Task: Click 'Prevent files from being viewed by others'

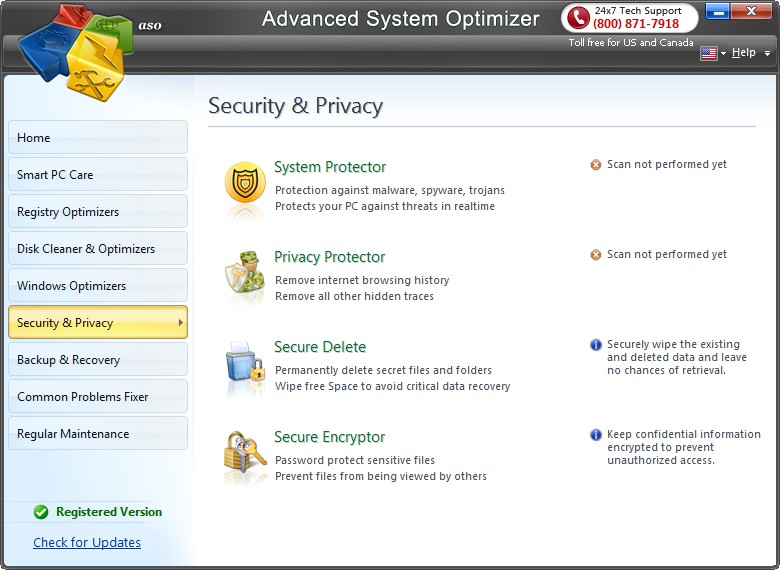Action: click(381, 476)
